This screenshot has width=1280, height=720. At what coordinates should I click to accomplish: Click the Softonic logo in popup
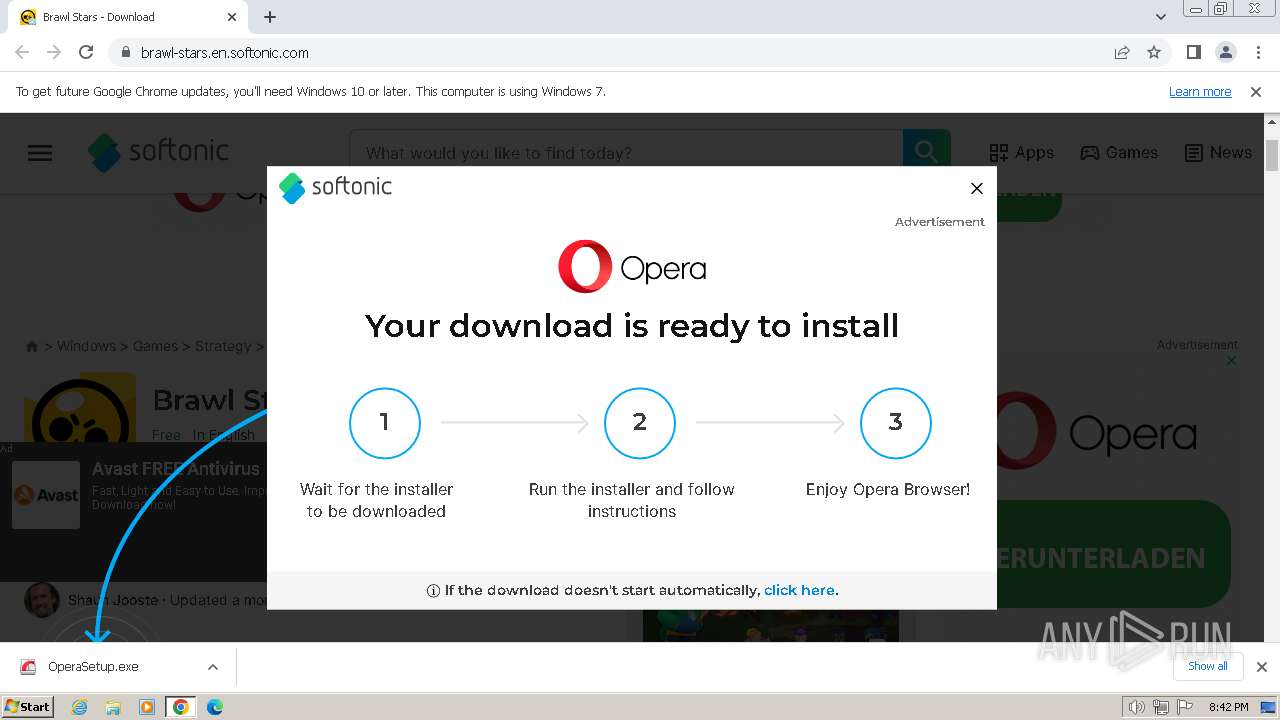[x=335, y=187]
